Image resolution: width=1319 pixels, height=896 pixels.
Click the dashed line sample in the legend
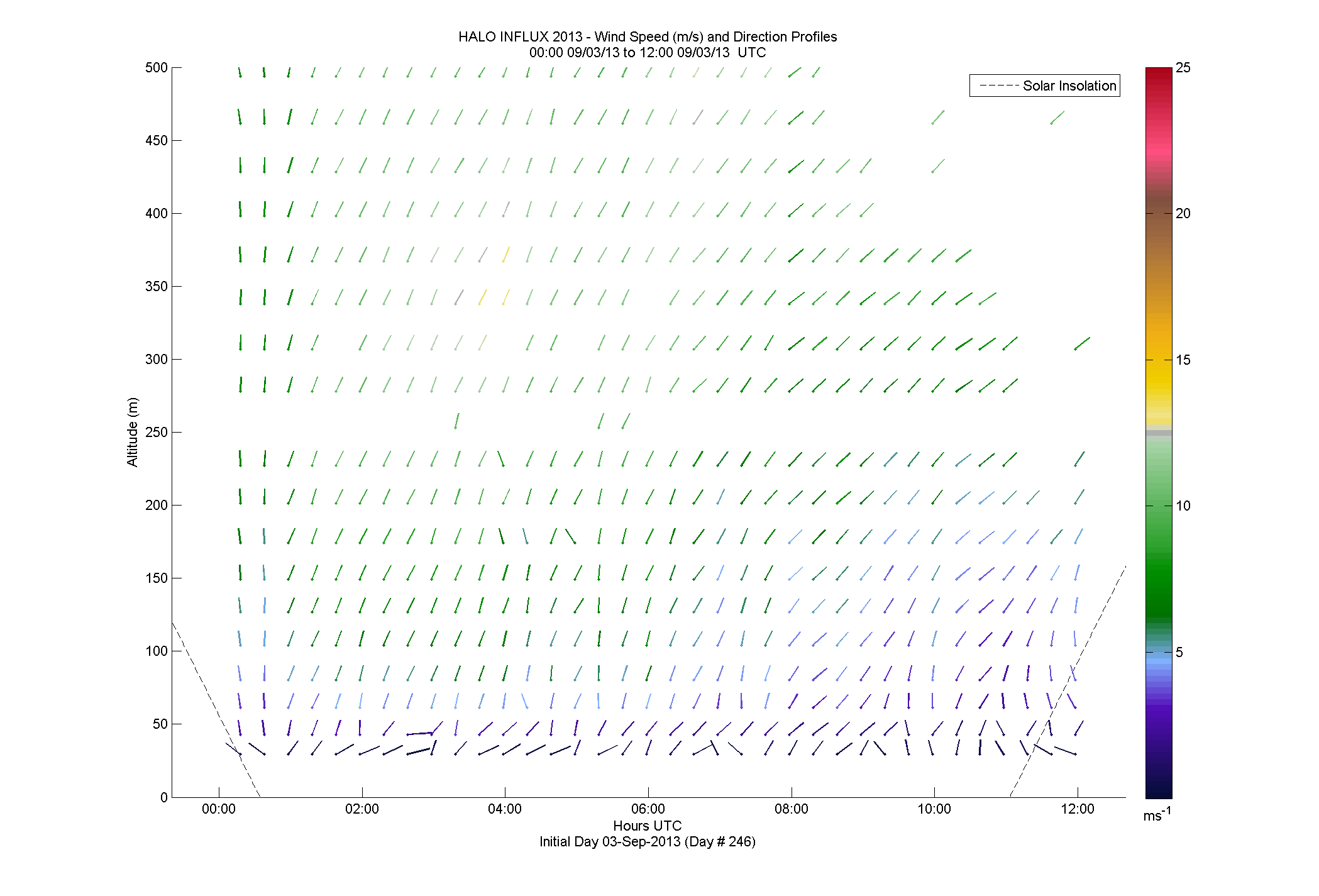click(x=998, y=86)
